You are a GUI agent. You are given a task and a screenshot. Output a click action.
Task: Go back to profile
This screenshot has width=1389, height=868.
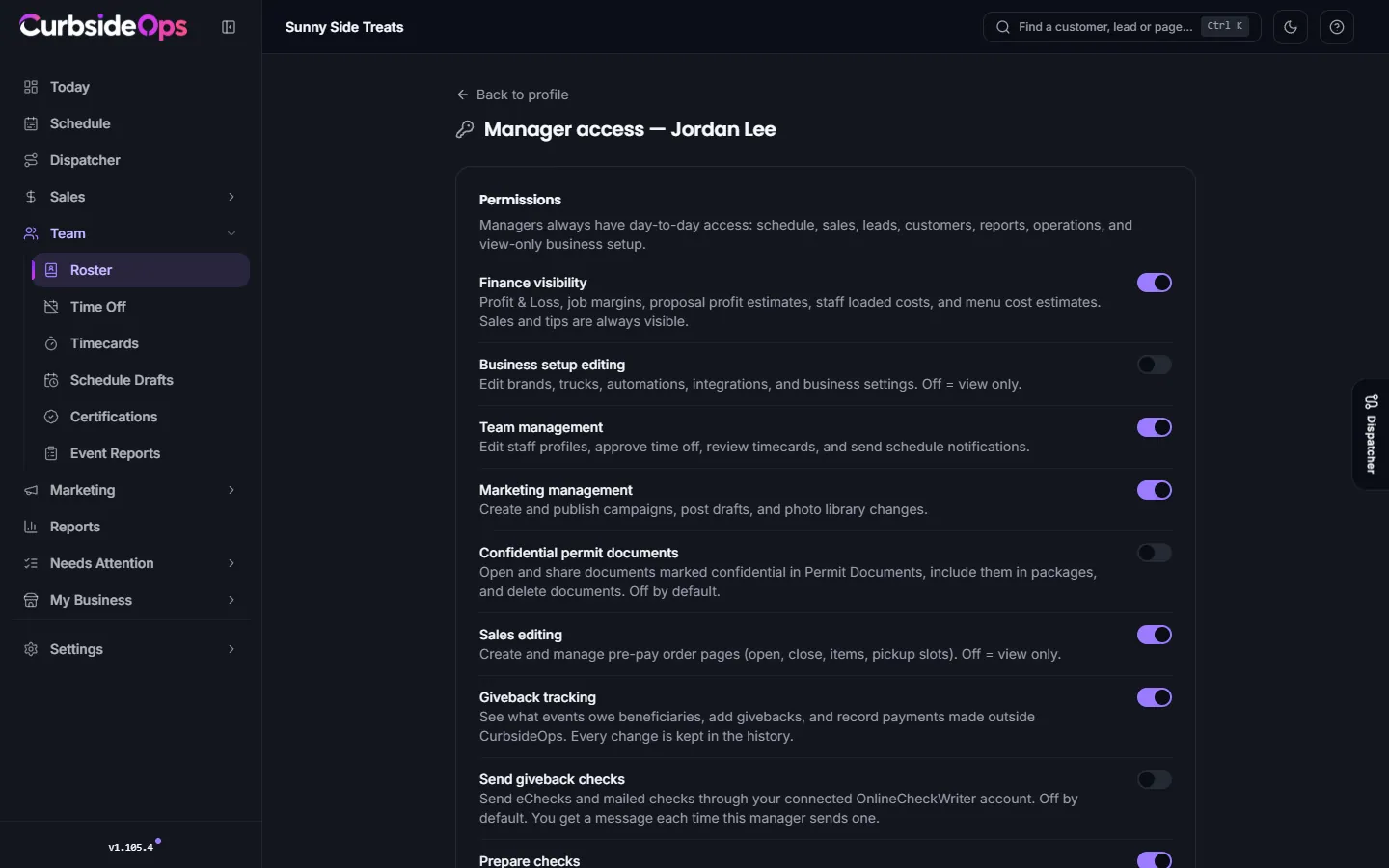[512, 95]
